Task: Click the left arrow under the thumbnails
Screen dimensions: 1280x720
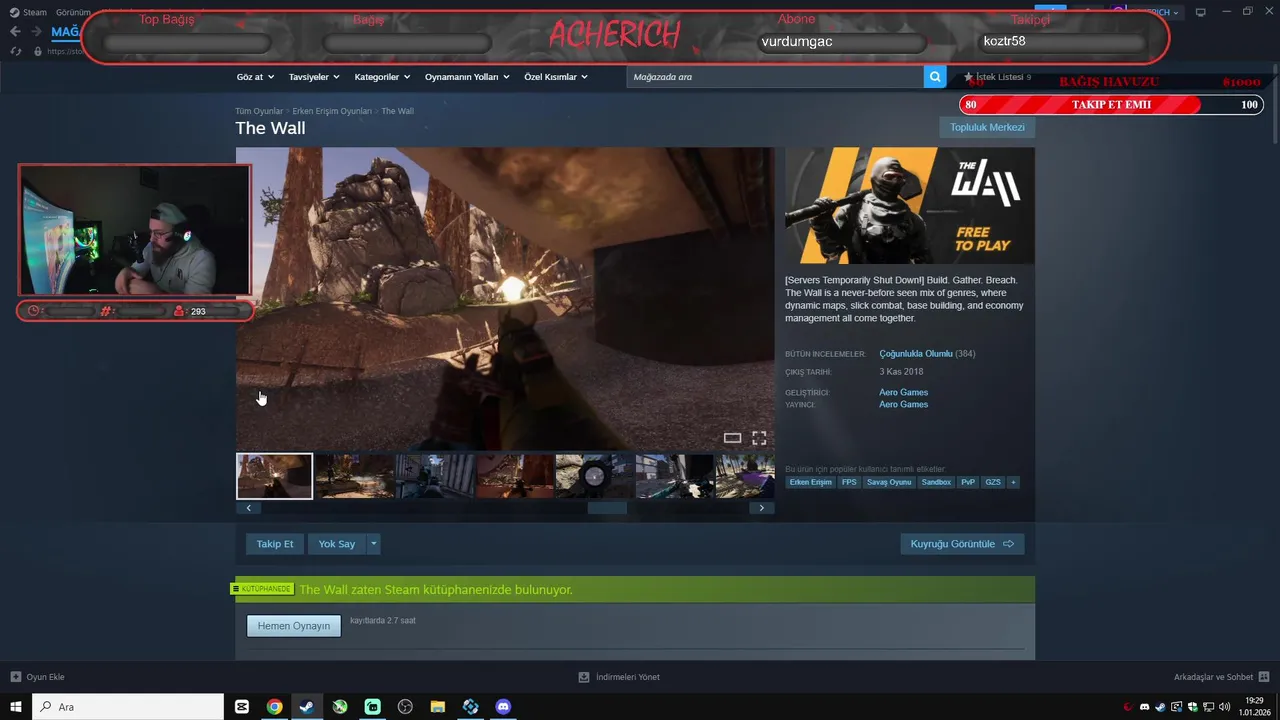Action: [248, 508]
